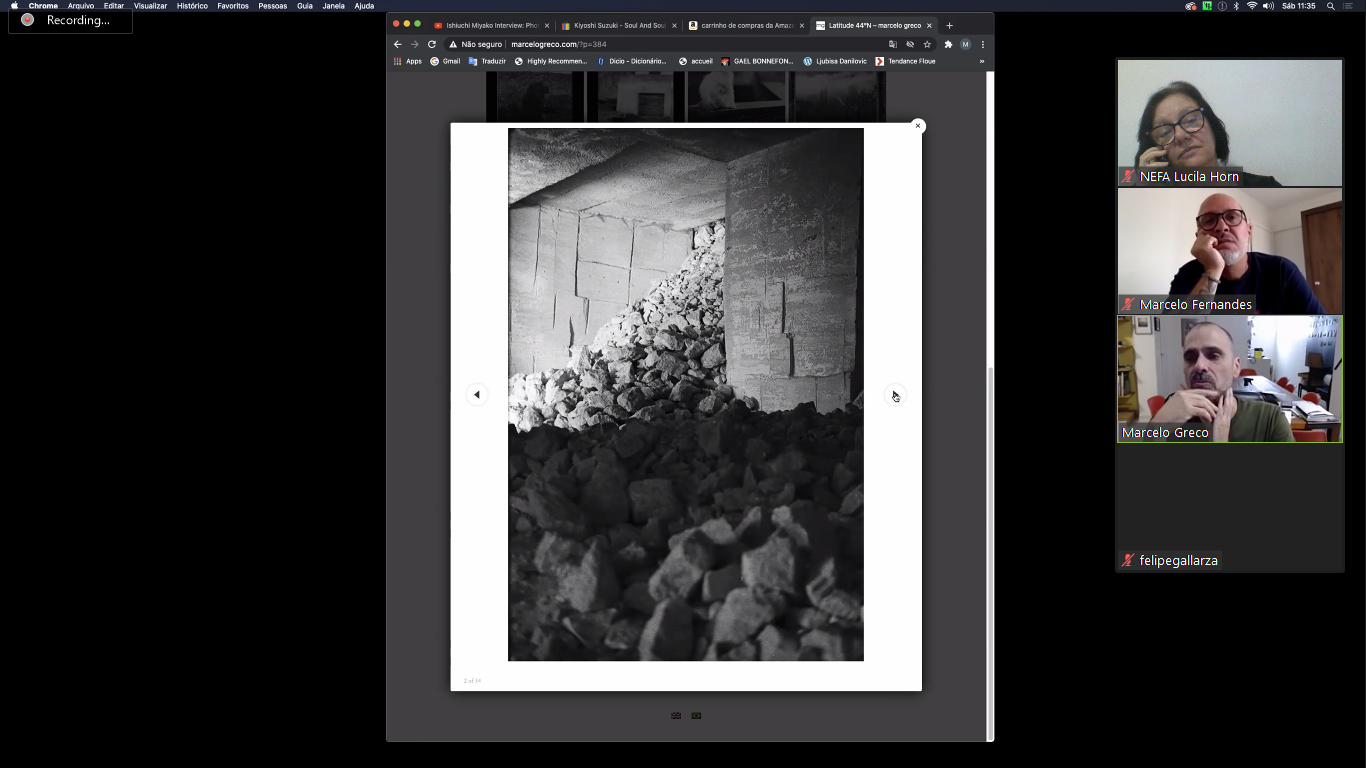The height and width of the screenshot is (768, 1366).
Task: Reload the current page in Chrome
Action: click(432, 44)
